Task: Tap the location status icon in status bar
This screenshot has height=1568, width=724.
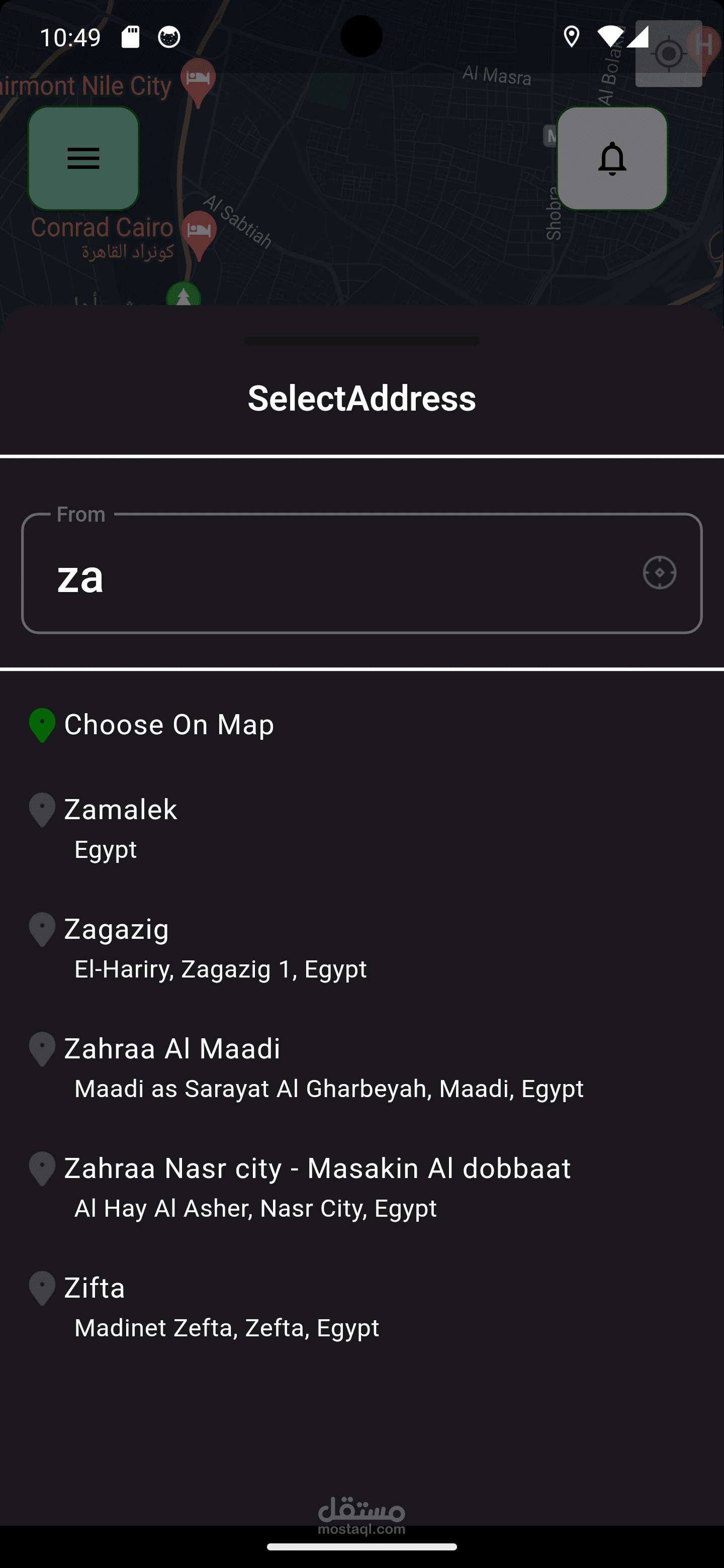Action: (x=571, y=37)
